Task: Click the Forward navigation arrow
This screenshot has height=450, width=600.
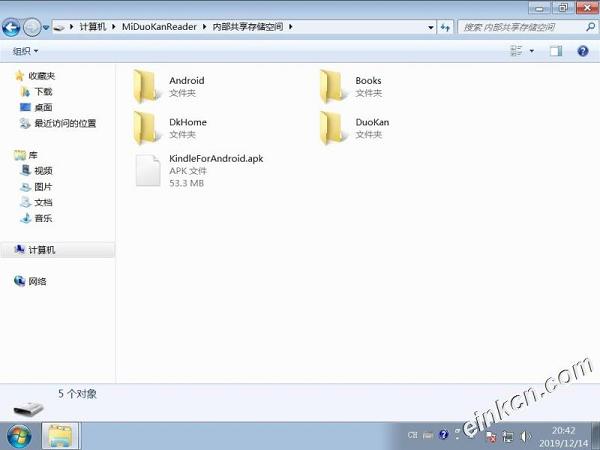Action: coord(32,27)
